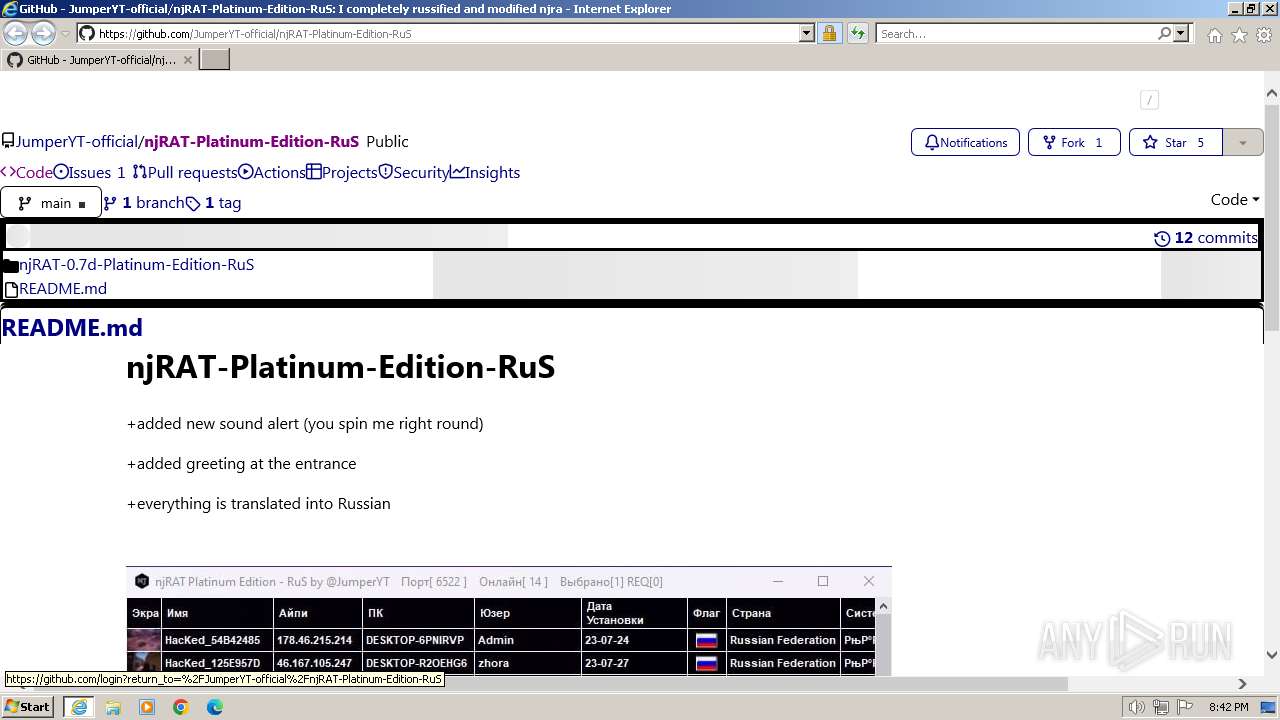The width and height of the screenshot is (1280, 720).
Task: Close the GitHub browser tab
Action: click(187, 60)
